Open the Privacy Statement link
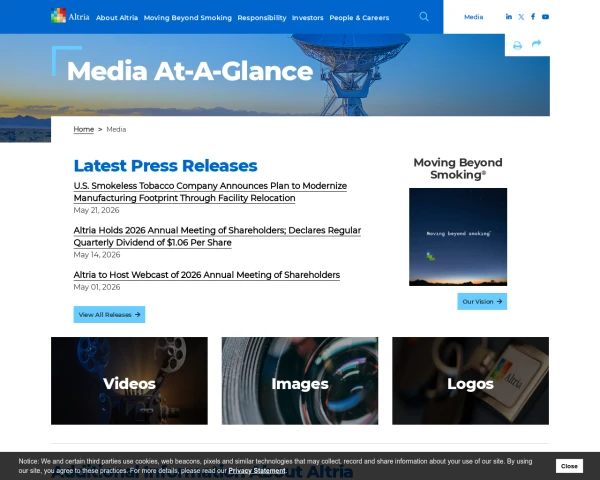The width and height of the screenshot is (600, 480). tap(257, 470)
